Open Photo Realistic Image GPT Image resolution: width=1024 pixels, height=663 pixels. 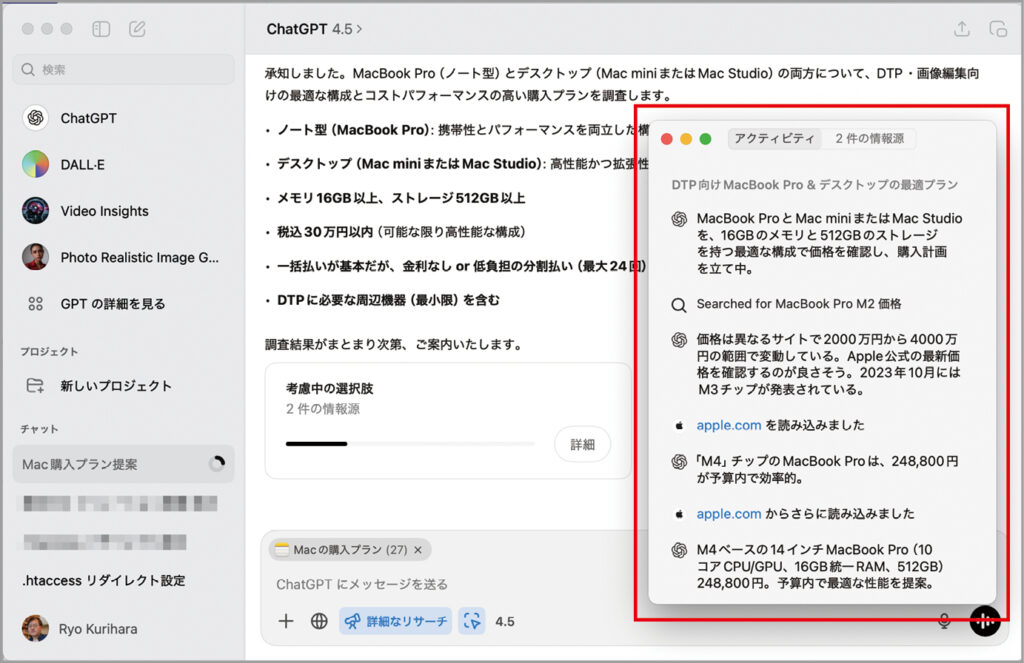pos(140,257)
